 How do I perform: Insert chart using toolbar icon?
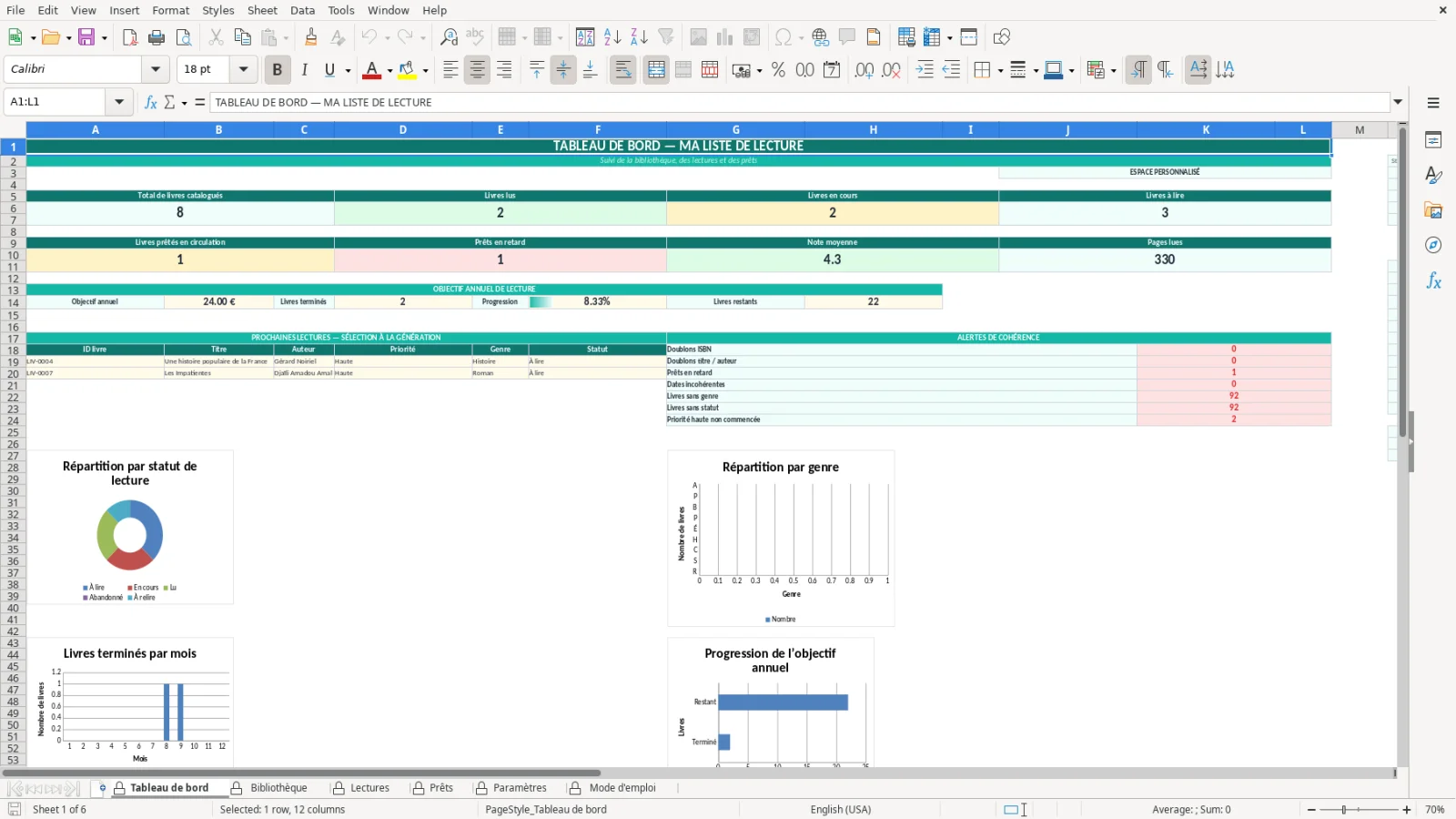tap(725, 37)
